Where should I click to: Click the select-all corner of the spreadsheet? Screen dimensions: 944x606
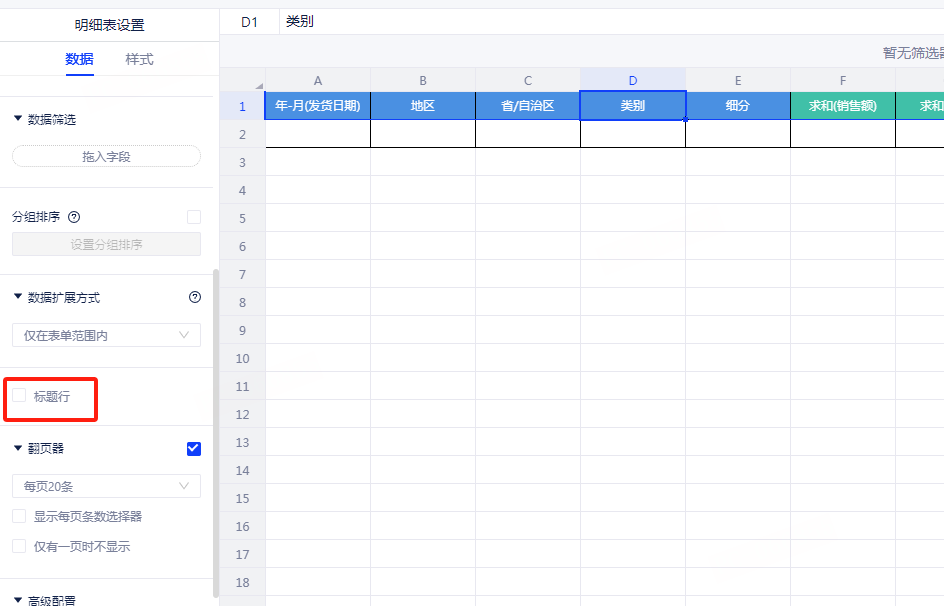[242, 81]
